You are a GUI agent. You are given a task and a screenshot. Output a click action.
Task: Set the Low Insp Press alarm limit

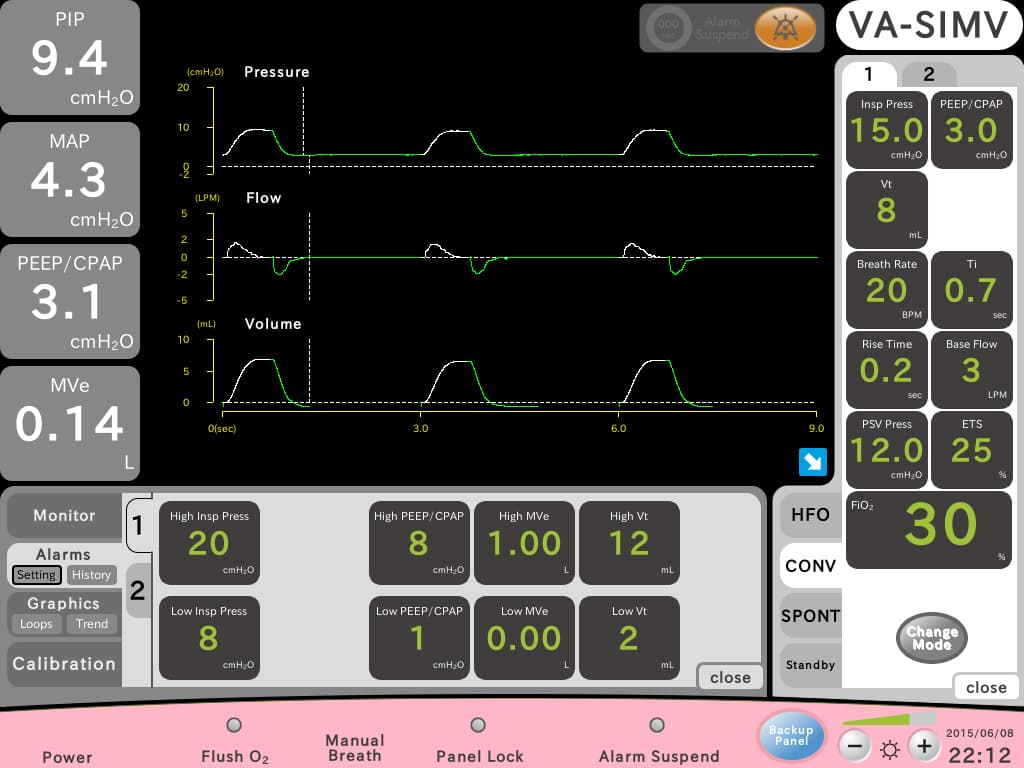click(x=209, y=638)
